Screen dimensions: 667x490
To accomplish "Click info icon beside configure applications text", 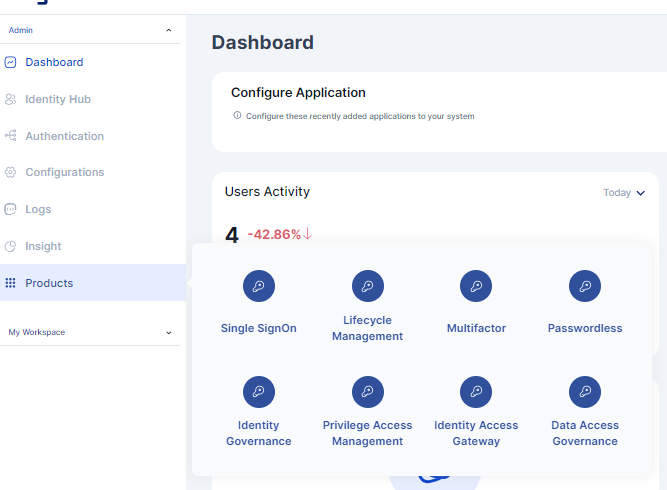I will click(x=237, y=116).
